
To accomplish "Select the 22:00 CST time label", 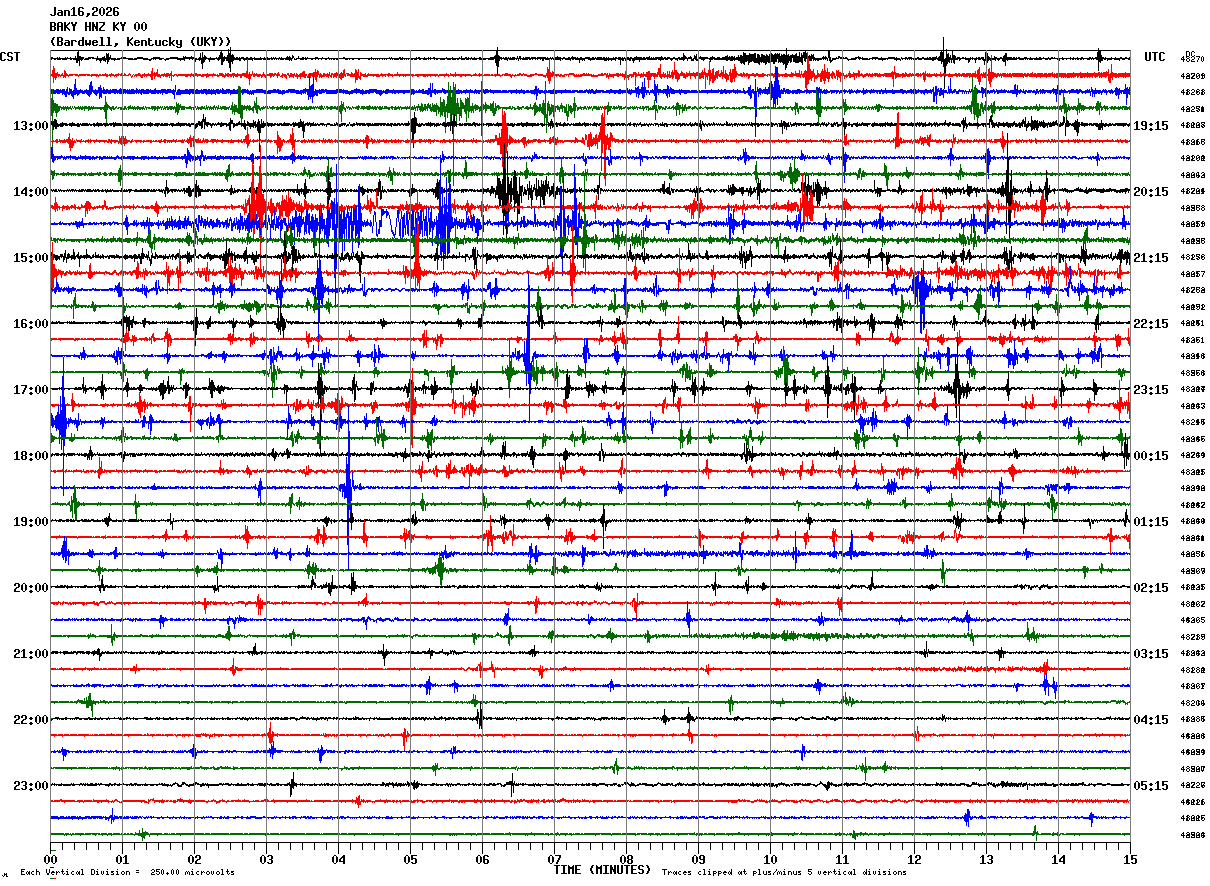I will (31, 720).
